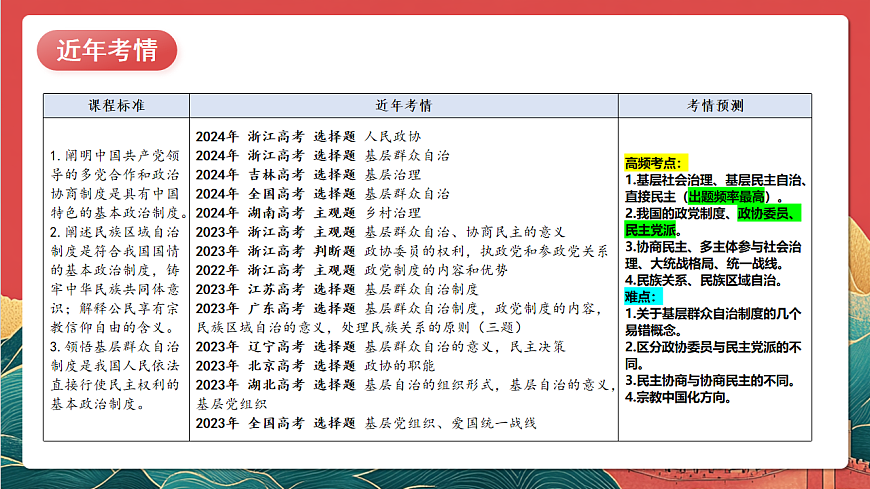
Task: Select the 近年考情 table column header
Action: click(404, 105)
